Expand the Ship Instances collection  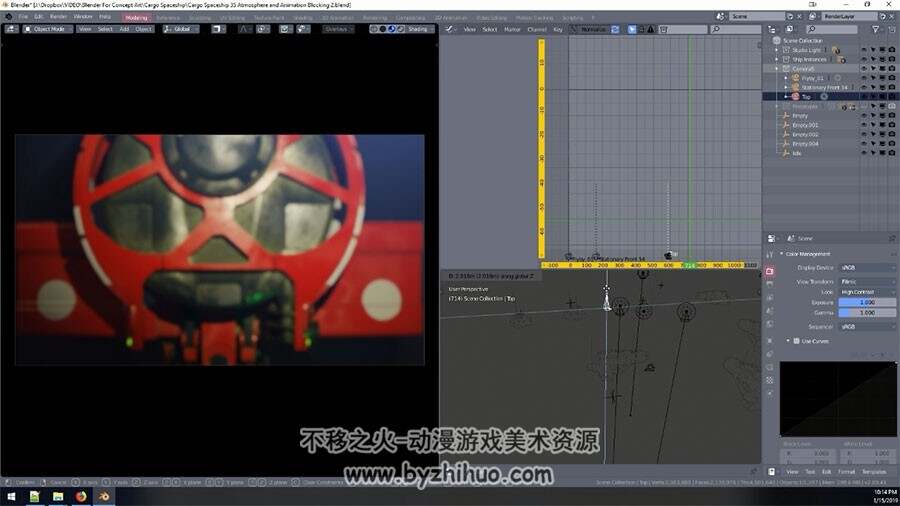[777, 59]
